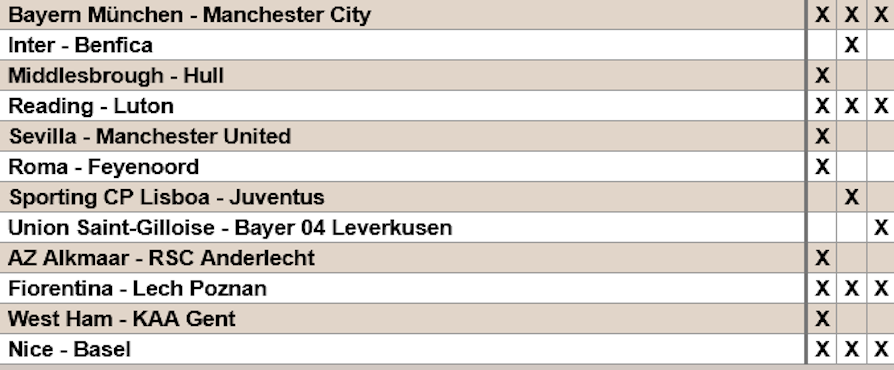Check the empty middle cell for Middlesbrough - Hull
The width and height of the screenshot is (894, 370).
point(851,75)
